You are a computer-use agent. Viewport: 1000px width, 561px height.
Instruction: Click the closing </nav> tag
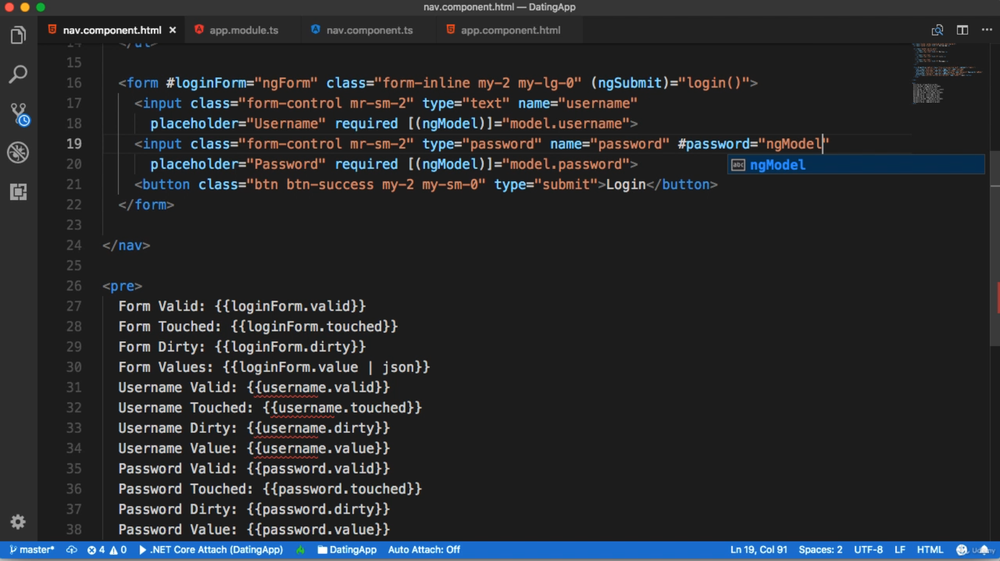126,245
